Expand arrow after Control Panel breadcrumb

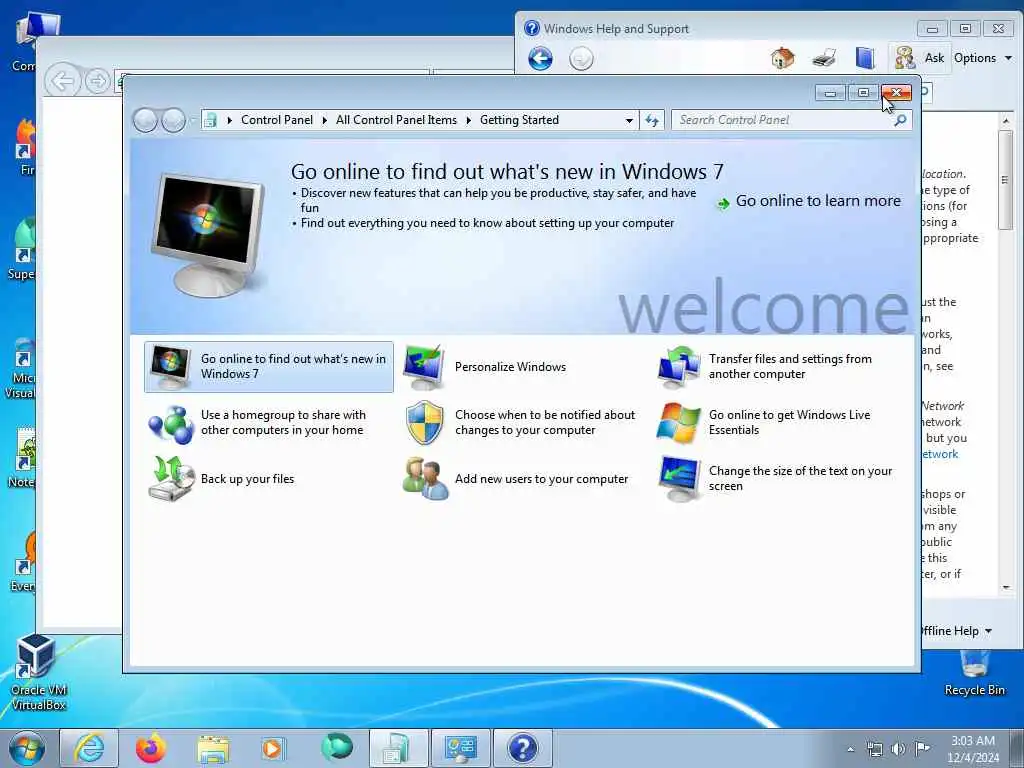325,120
